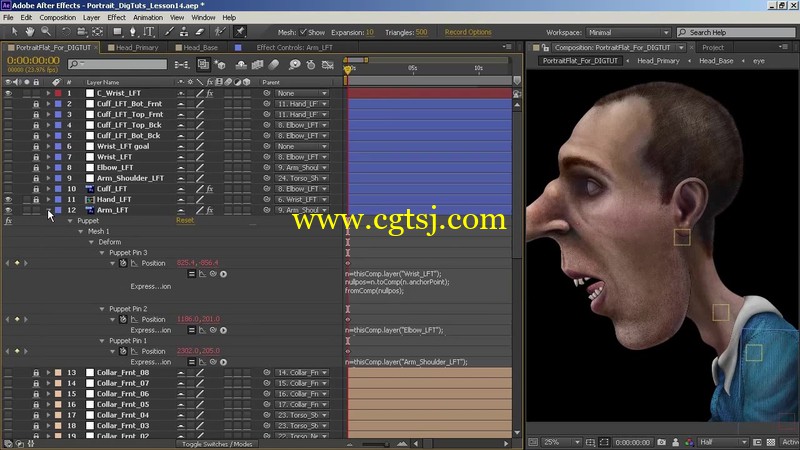Select the Unified Camera tool
The image size is (800, 450).
[x=82, y=32]
